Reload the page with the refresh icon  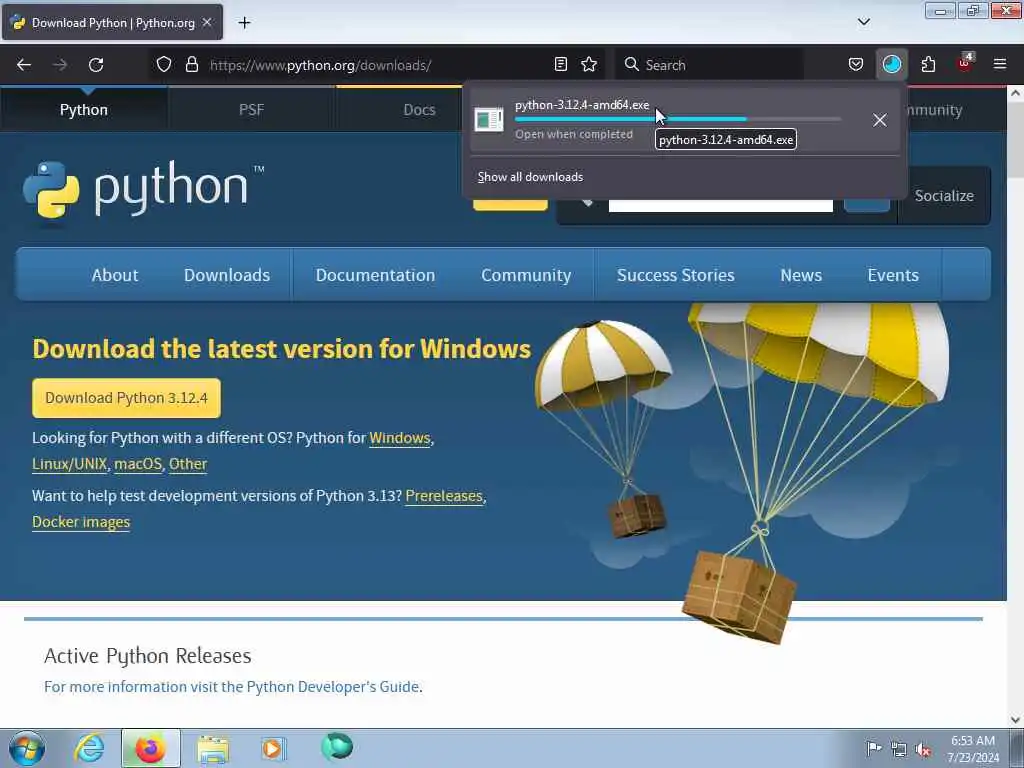[96, 65]
